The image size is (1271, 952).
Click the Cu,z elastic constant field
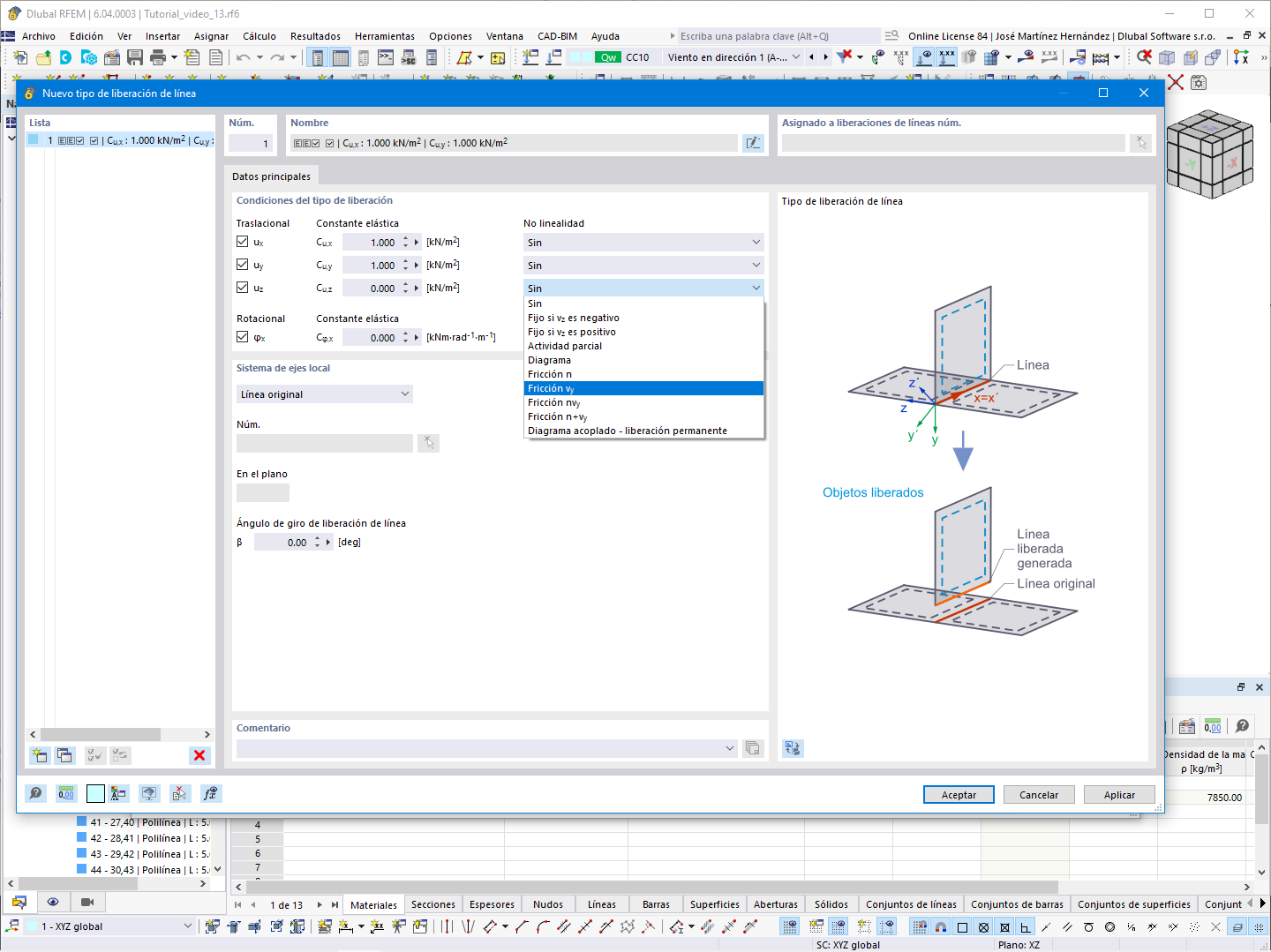(371, 288)
